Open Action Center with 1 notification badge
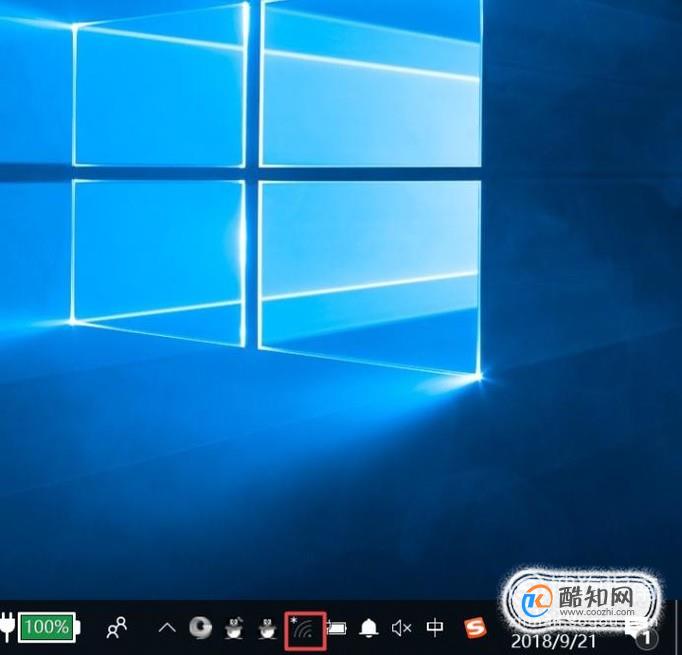This screenshot has width=682, height=655. (x=645, y=635)
